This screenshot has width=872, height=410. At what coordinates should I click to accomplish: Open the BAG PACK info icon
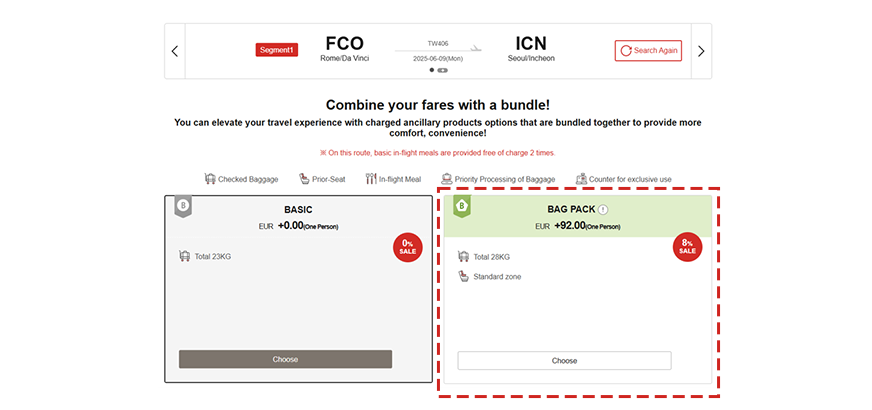pyautogui.click(x=603, y=210)
